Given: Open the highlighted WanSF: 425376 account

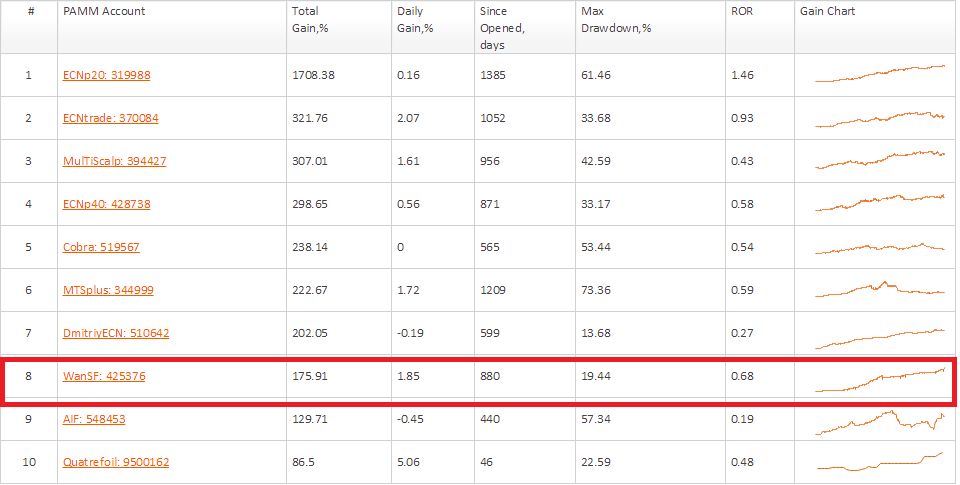Looking at the screenshot, I should coord(104,377).
